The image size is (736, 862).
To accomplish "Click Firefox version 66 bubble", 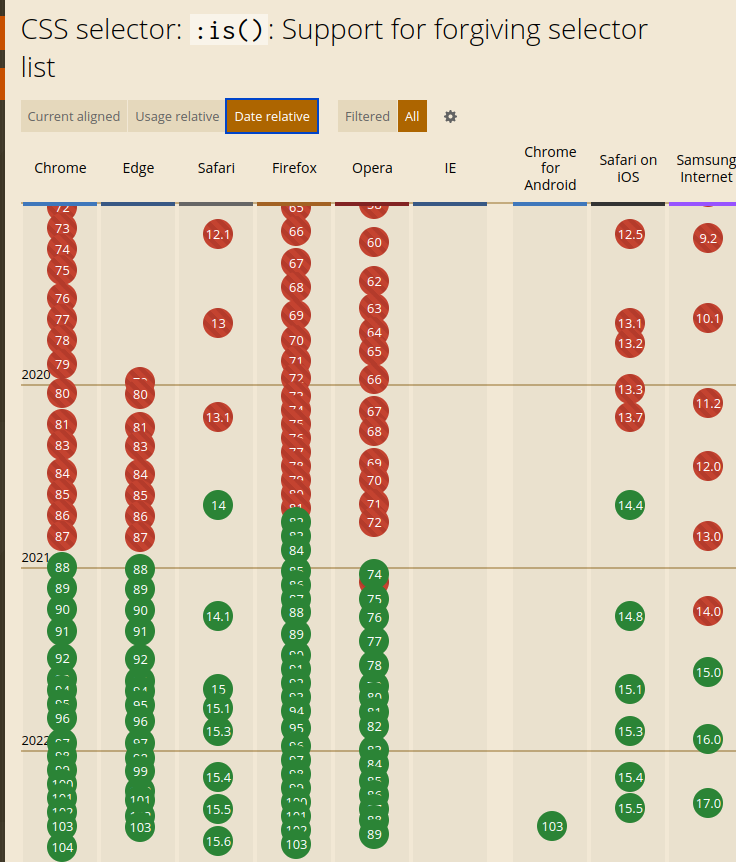I will [296, 232].
